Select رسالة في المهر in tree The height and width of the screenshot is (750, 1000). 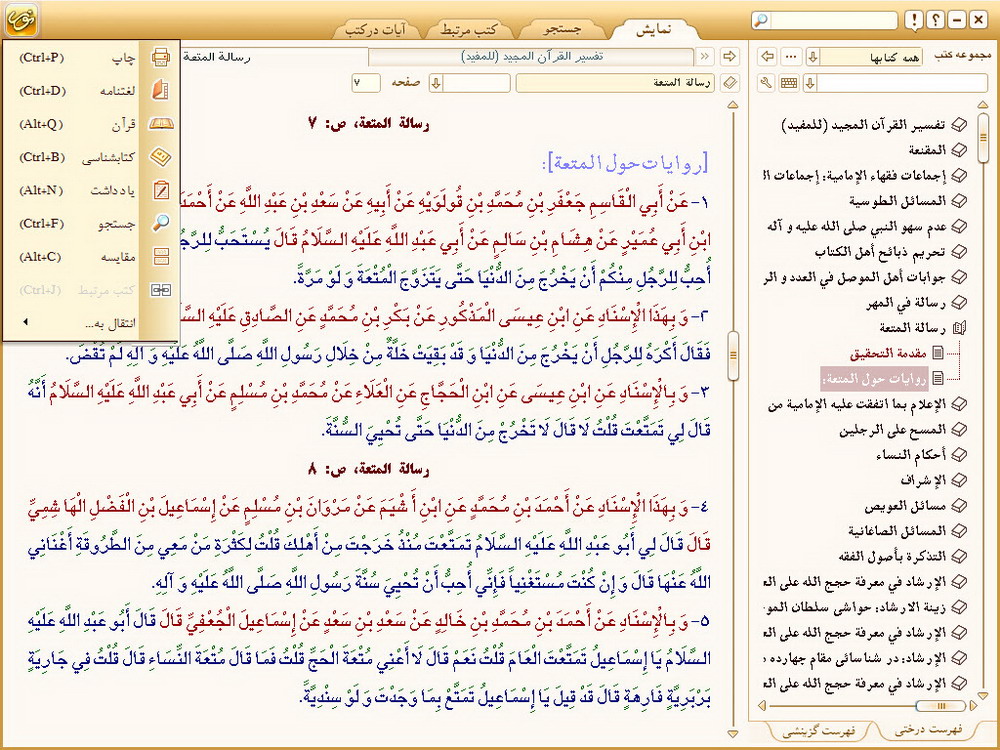(x=906, y=304)
